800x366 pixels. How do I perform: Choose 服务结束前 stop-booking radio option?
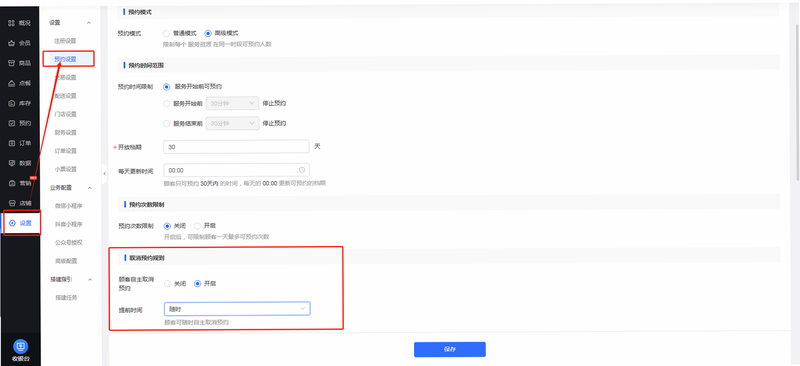pos(183,124)
